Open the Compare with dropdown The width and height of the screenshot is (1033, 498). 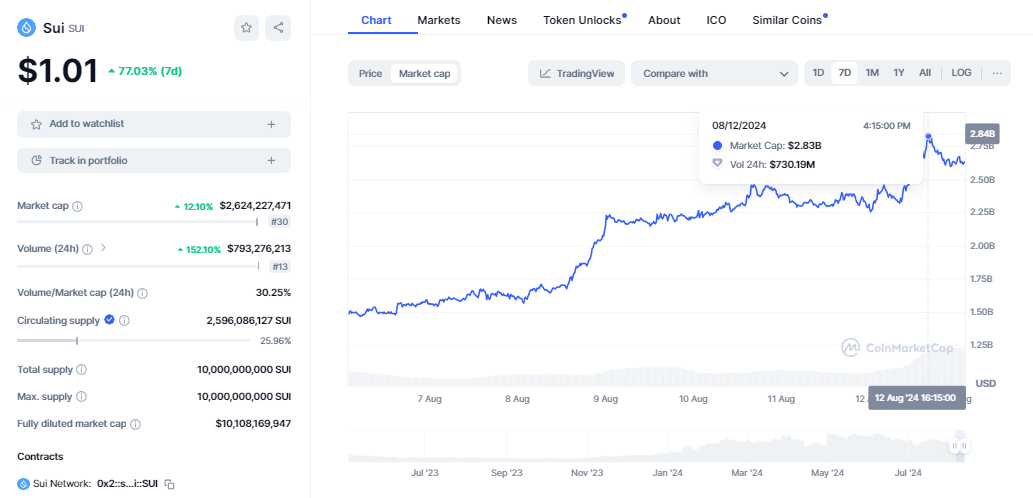(715, 73)
